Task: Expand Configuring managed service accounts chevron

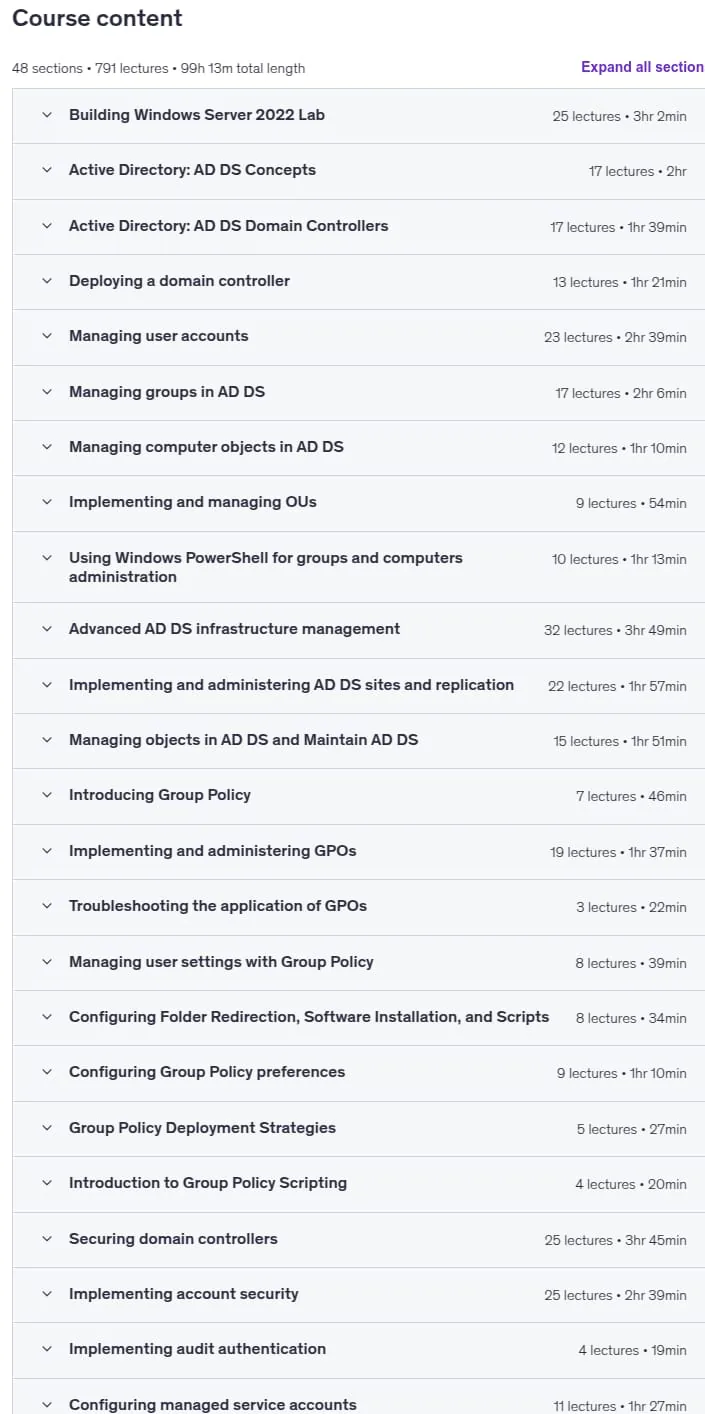Action: coord(46,1405)
